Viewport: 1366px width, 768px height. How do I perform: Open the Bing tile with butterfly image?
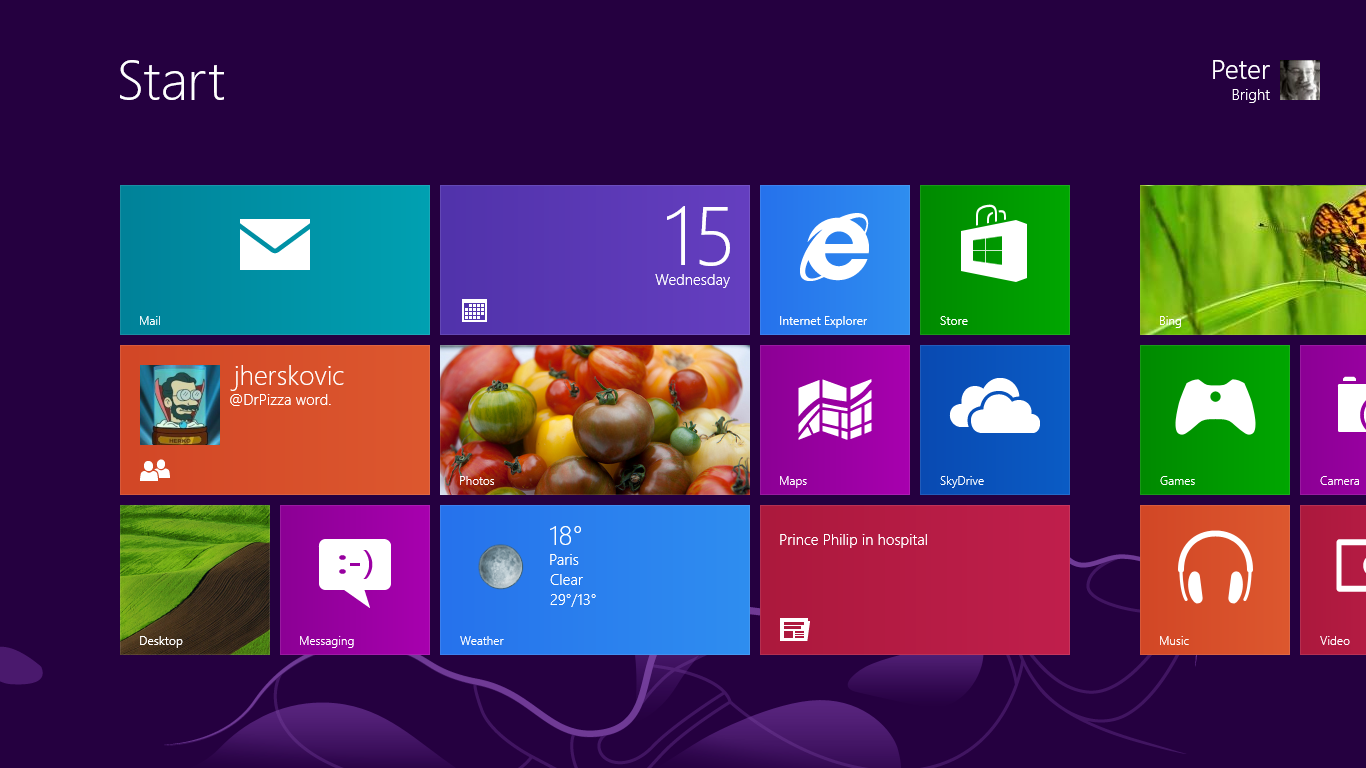pyautogui.click(x=1250, y=260)
